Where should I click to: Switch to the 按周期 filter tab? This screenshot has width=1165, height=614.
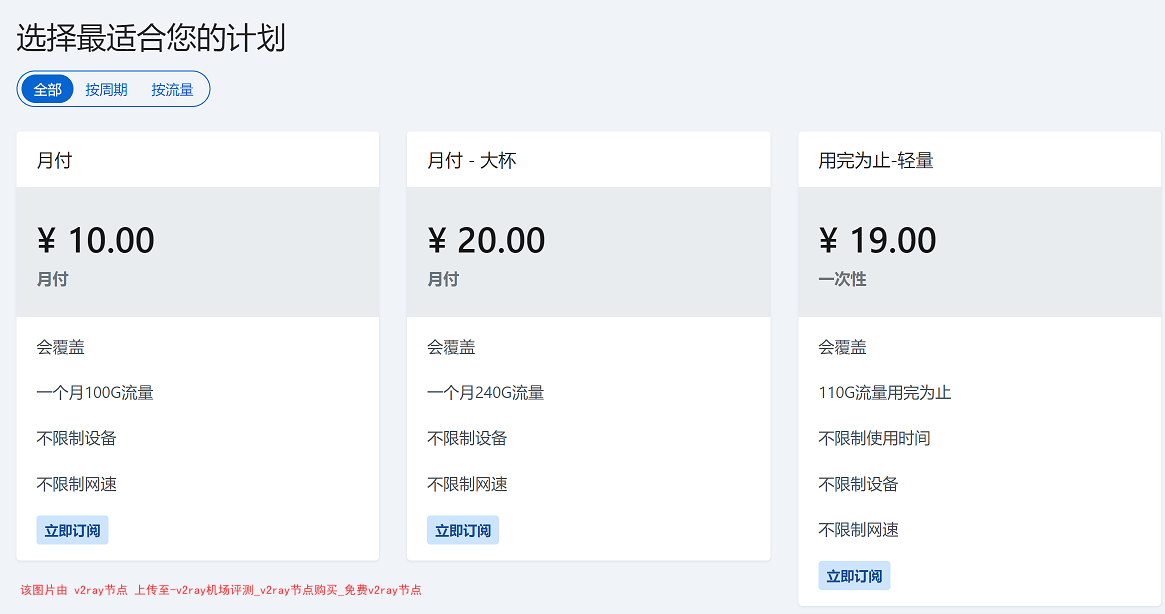tap(106, 89)
